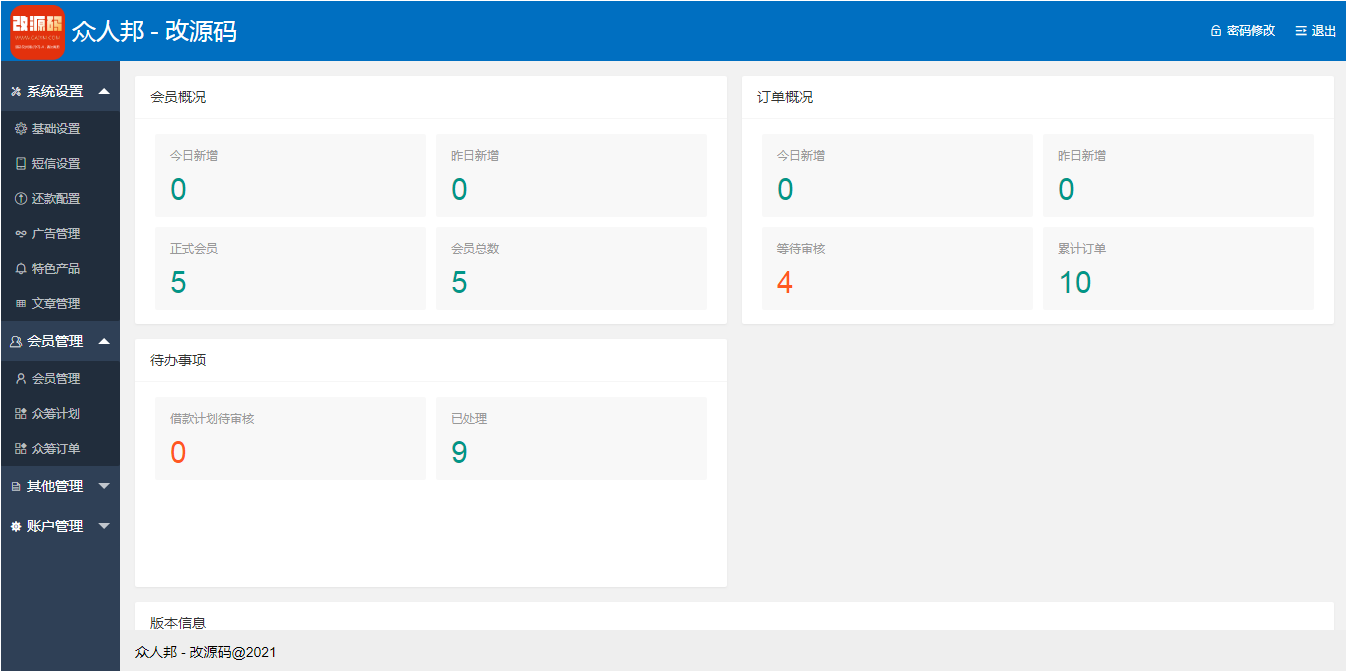1347x672 pixels.
Task: Open 众筹订单 menu item
Action: pyautogui.click(x=60, y=449)
